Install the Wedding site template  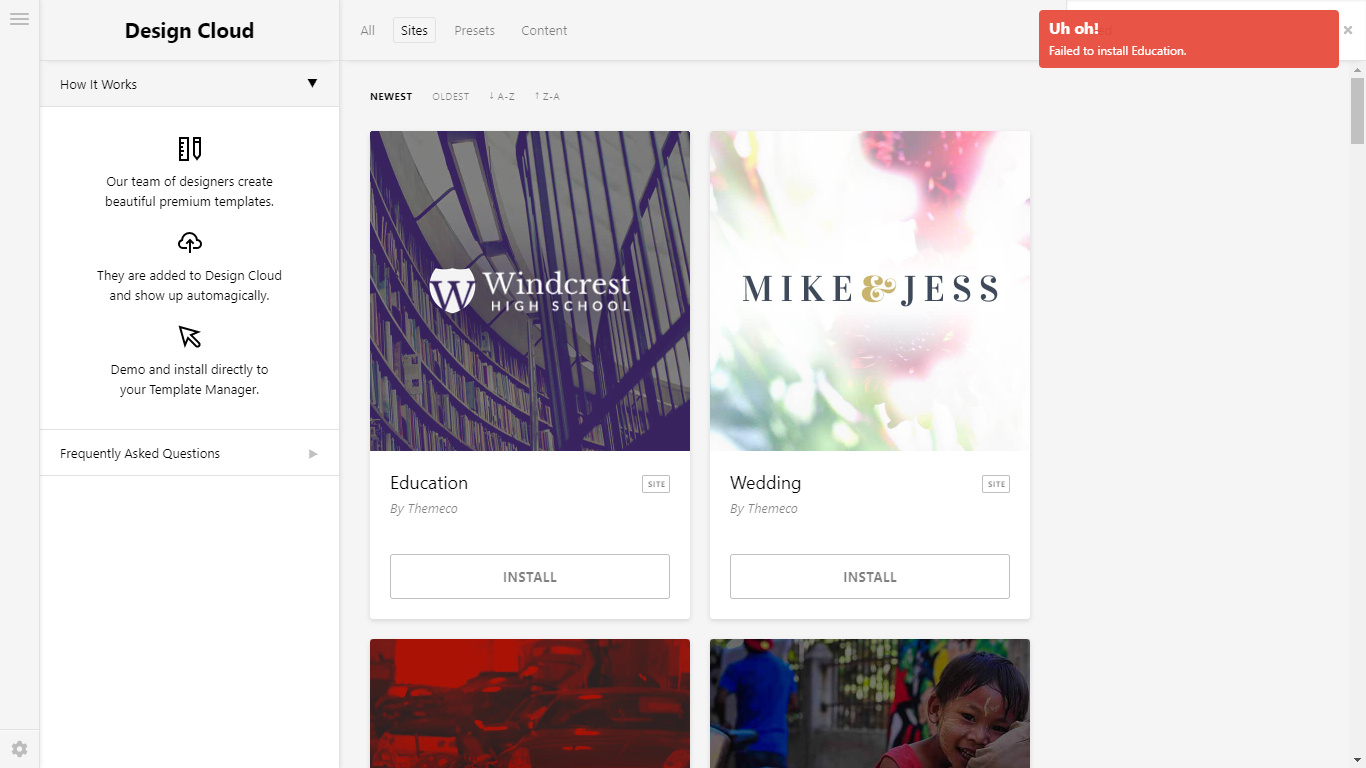[870, 577]
